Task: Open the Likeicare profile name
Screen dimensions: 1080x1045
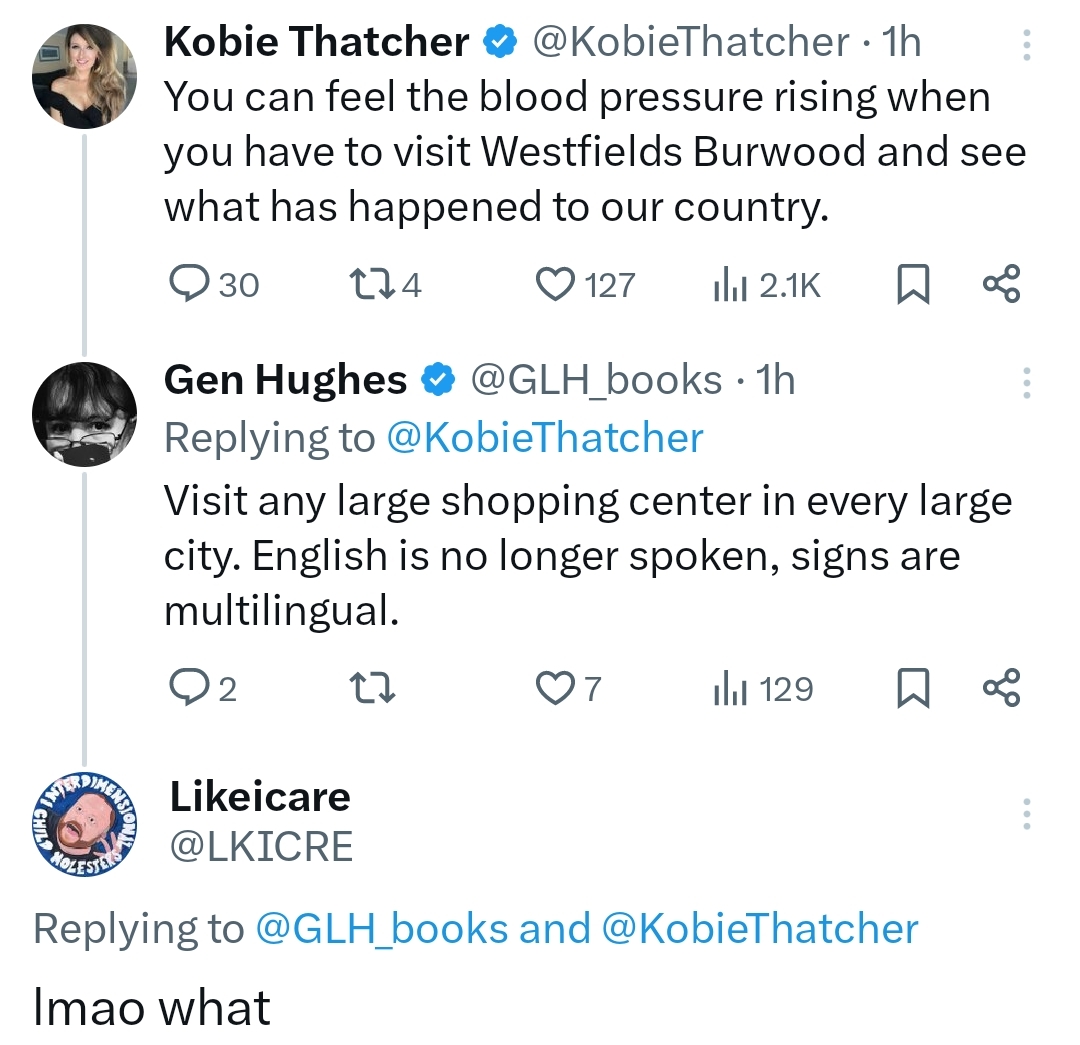Action: coord(260,796)
